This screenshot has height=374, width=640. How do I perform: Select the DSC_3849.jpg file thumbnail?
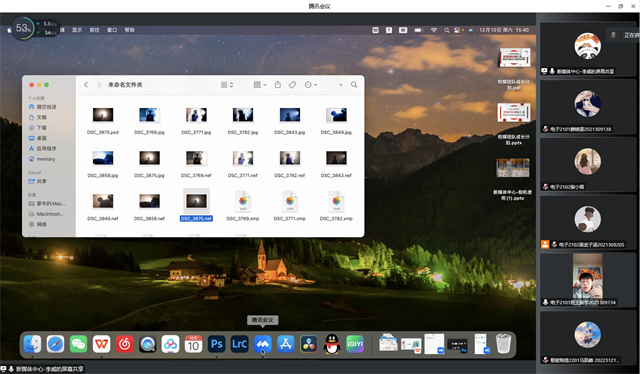pyautogui.click(x=336, y=116)
